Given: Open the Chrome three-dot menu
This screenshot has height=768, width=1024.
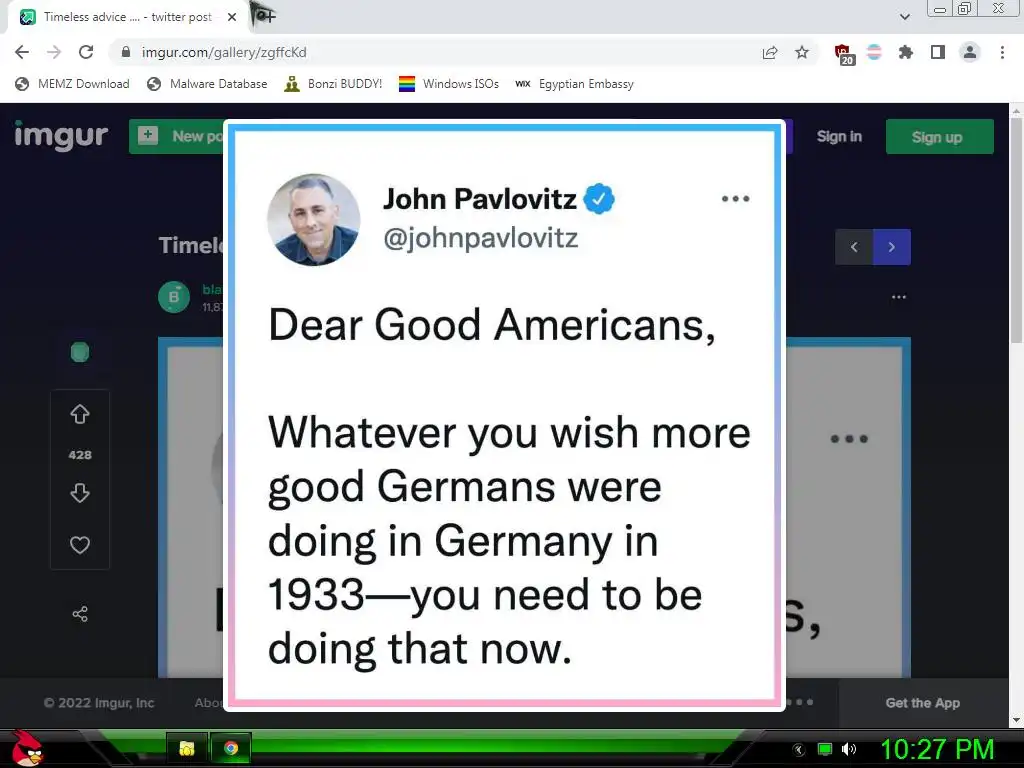Looking at the screenshot, I should [x=1002, y=52].
